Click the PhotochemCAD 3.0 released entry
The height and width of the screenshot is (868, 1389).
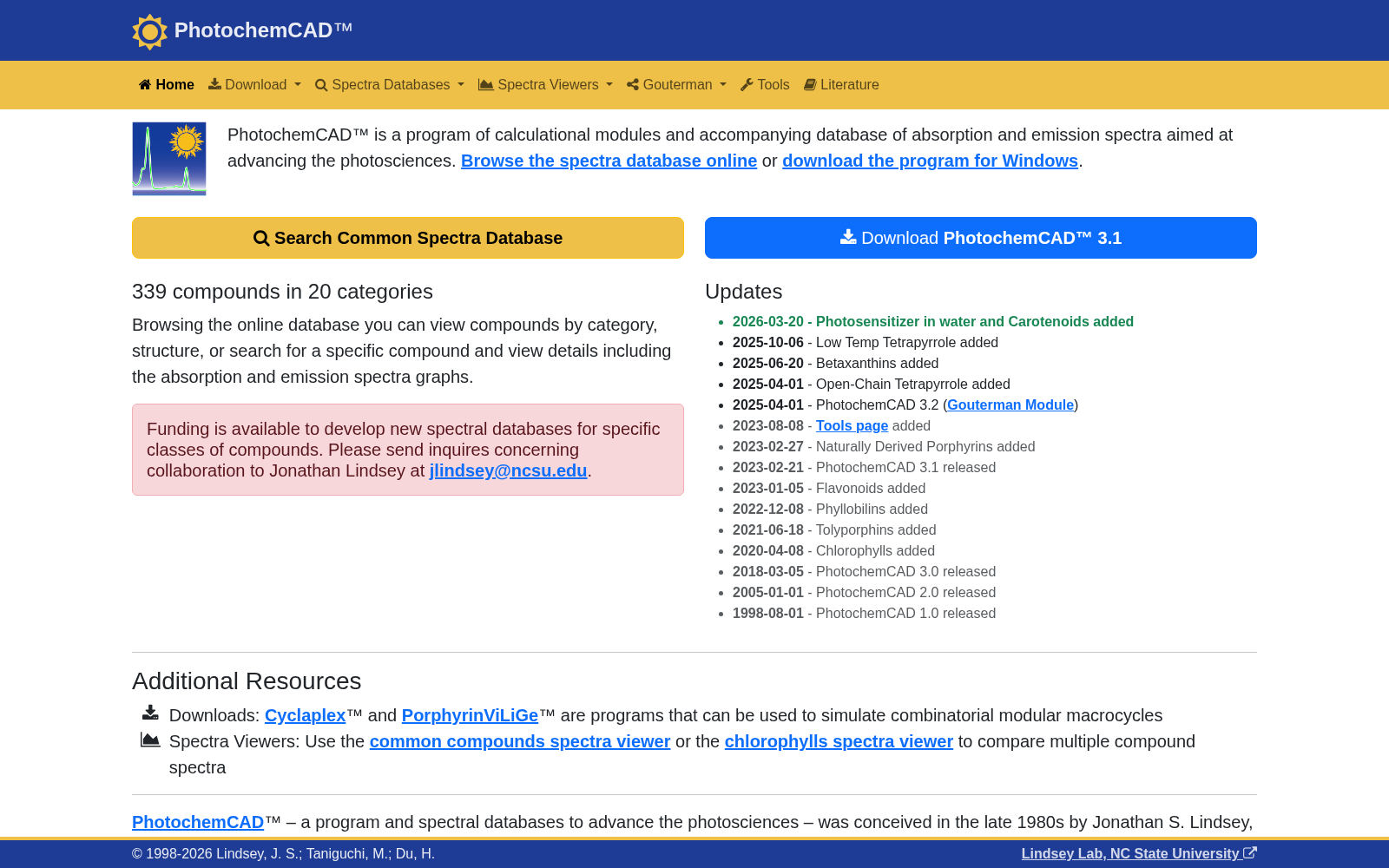pos(864,571)
